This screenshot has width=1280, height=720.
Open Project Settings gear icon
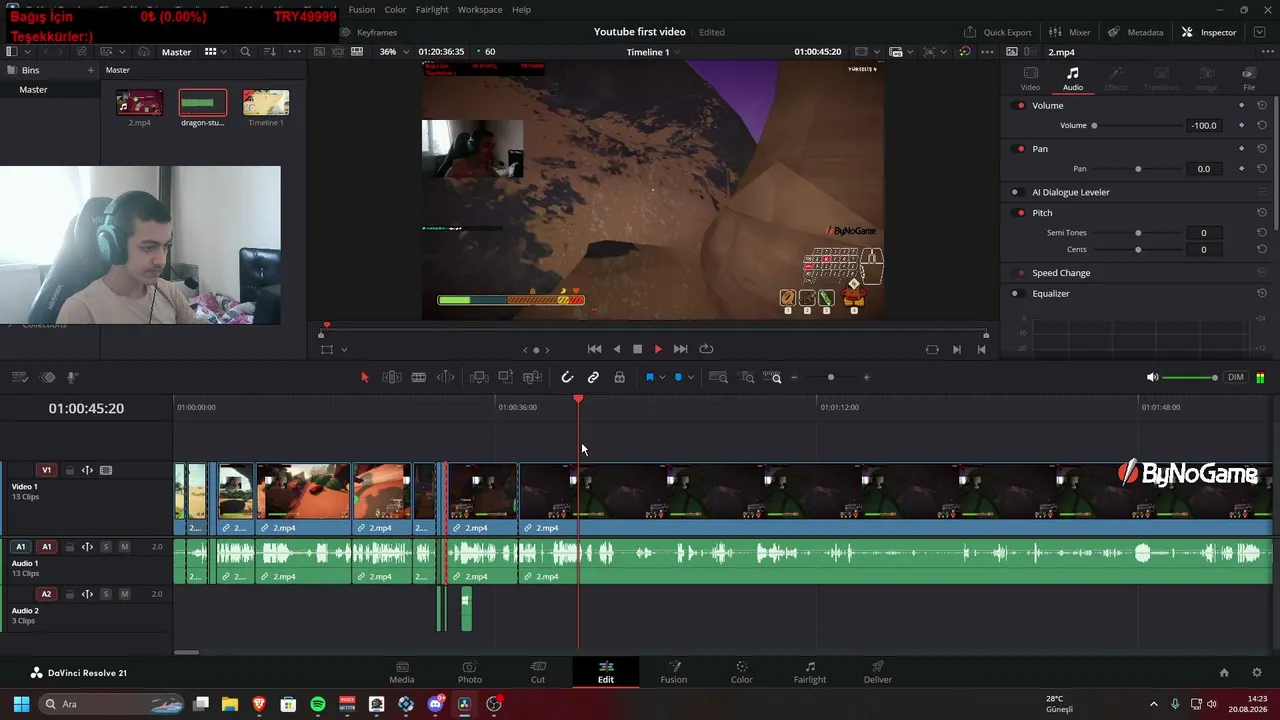1257,673
